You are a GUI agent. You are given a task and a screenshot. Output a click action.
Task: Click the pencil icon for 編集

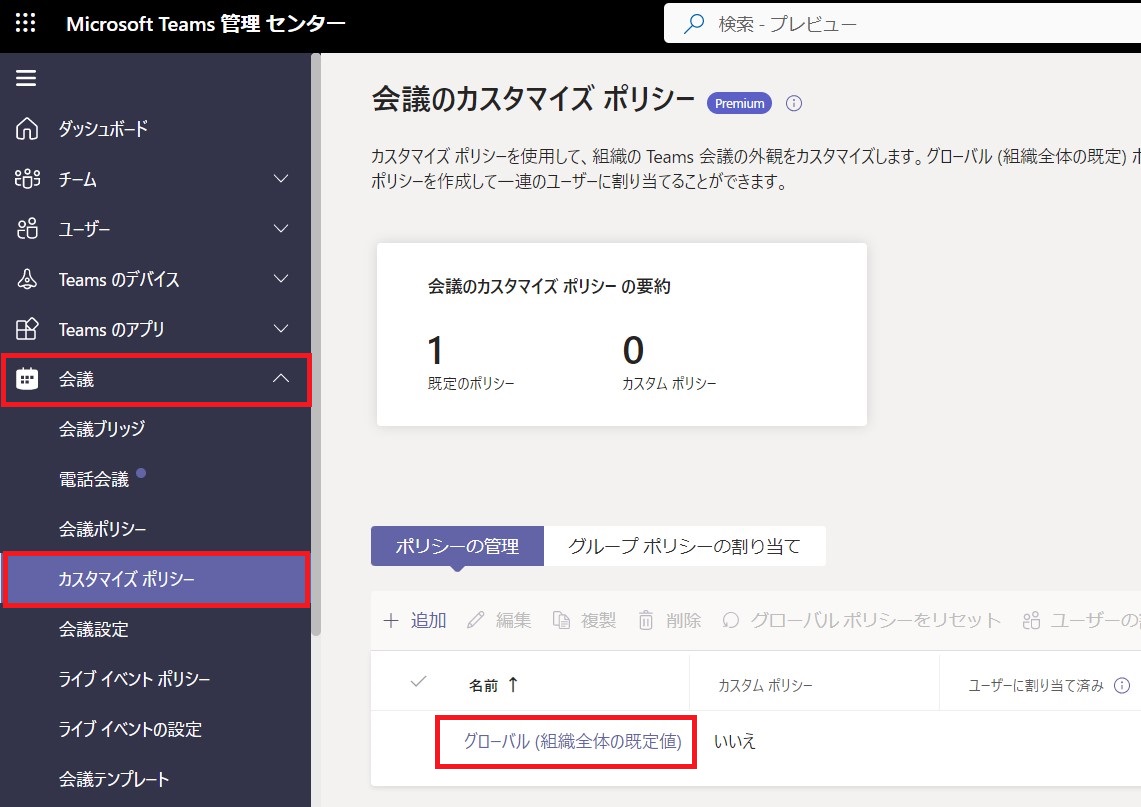click(475, 620)
